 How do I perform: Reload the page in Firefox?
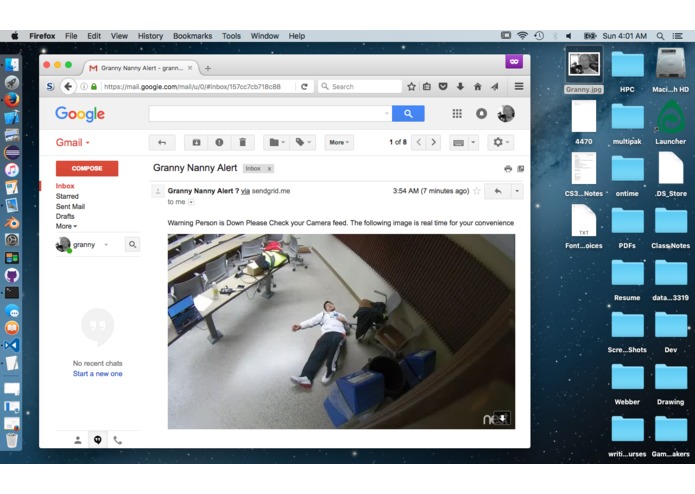coord(304,86)
